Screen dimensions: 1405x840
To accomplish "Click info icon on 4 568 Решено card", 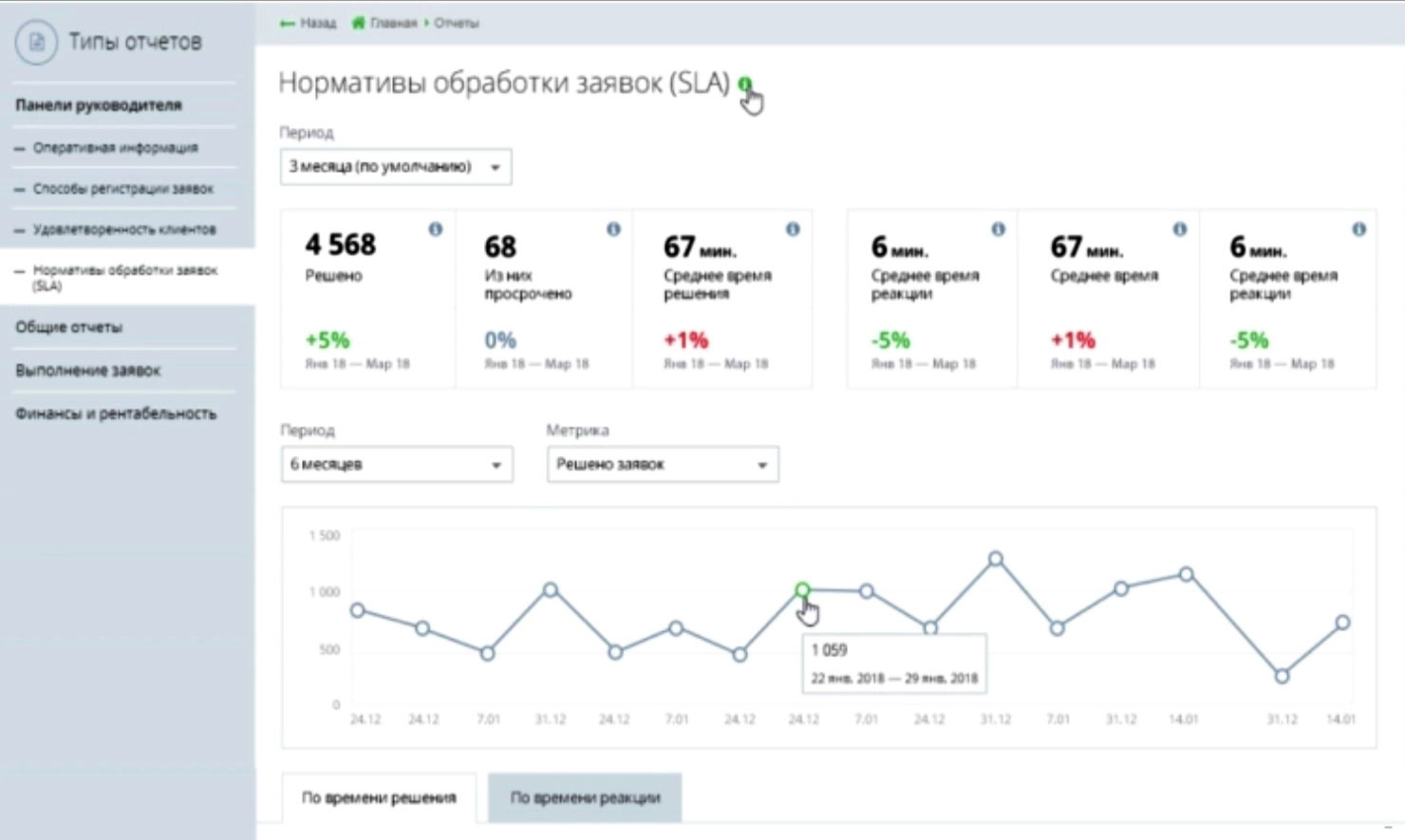I will [435, 229].
